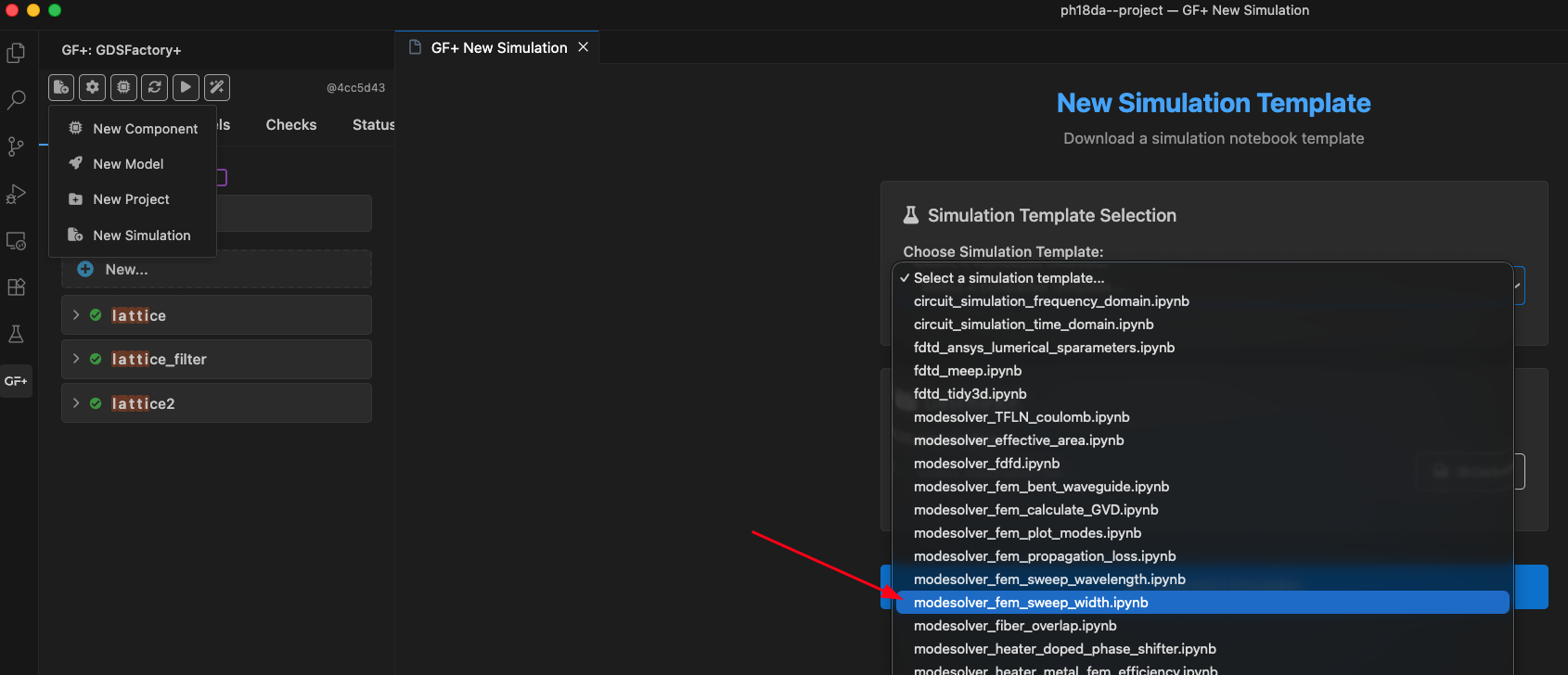Open the Run and Debug view
Screen dimensions: 1568x675
tap(16, 194)
